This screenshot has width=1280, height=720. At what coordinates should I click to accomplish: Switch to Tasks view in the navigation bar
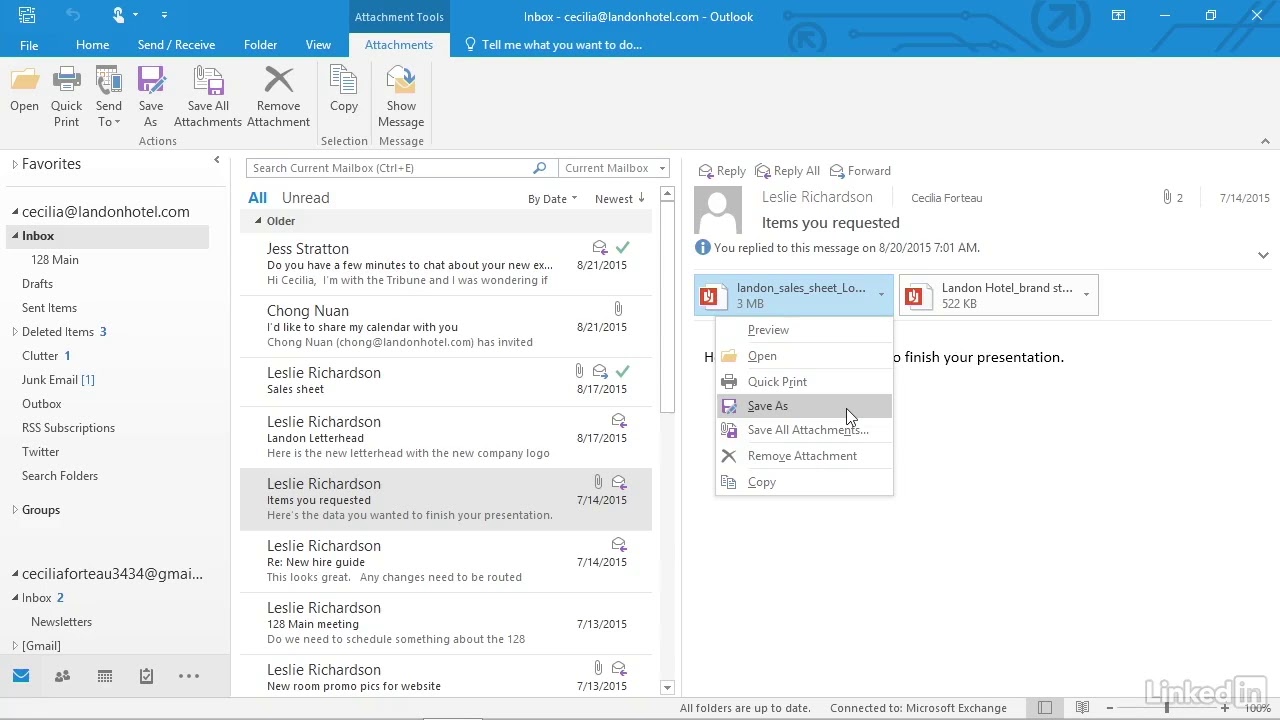click(x=146, y=676)
